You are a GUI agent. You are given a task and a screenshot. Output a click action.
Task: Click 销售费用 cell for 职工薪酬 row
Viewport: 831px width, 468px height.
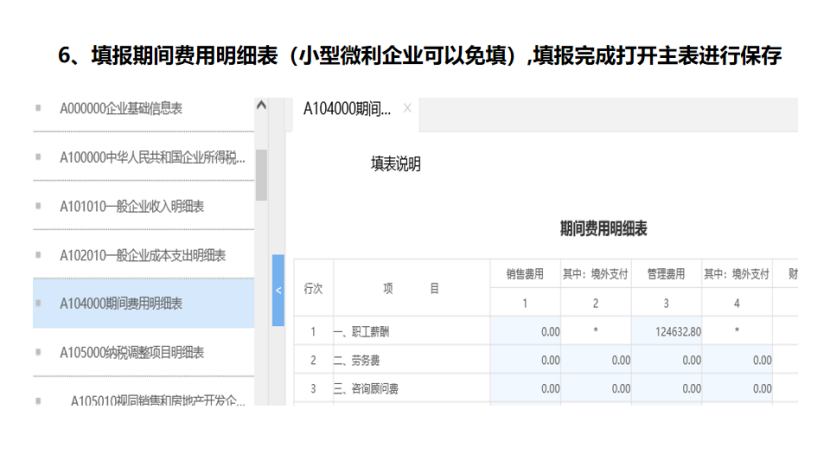tap(526, 331)
